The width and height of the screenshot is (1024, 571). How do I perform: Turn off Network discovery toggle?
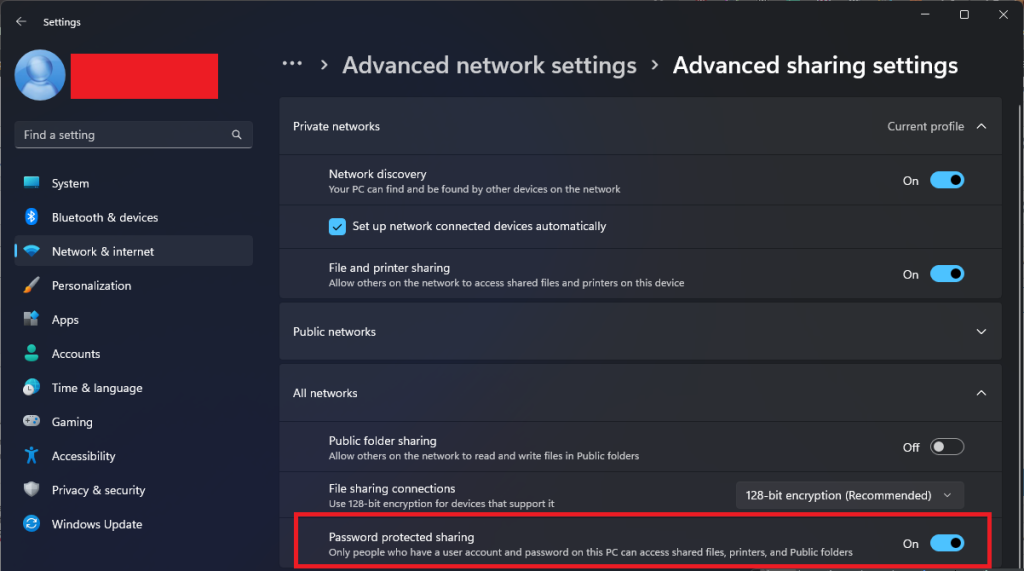(947, 180)
